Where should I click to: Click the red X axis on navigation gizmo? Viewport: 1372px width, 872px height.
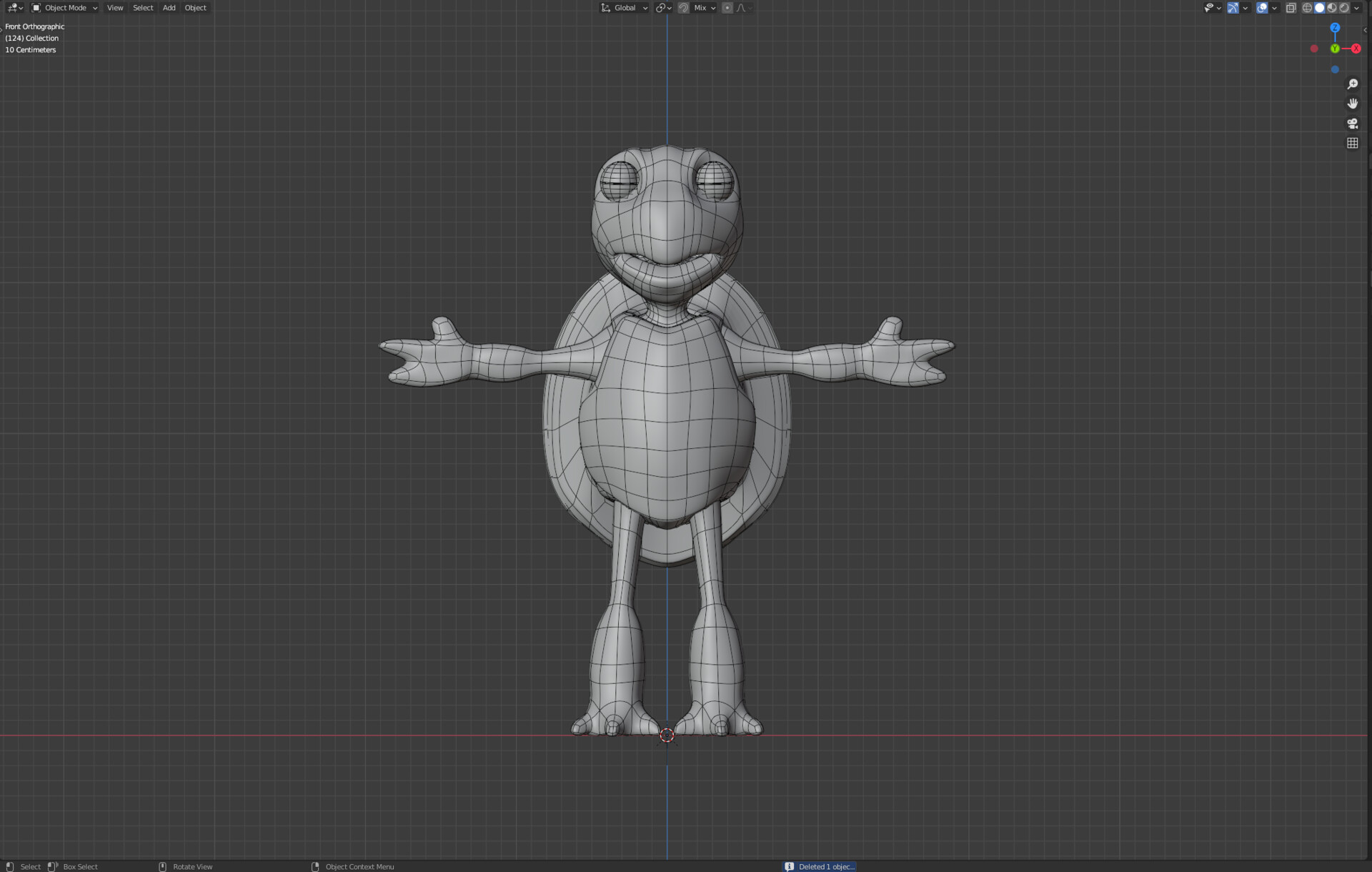1356,49
